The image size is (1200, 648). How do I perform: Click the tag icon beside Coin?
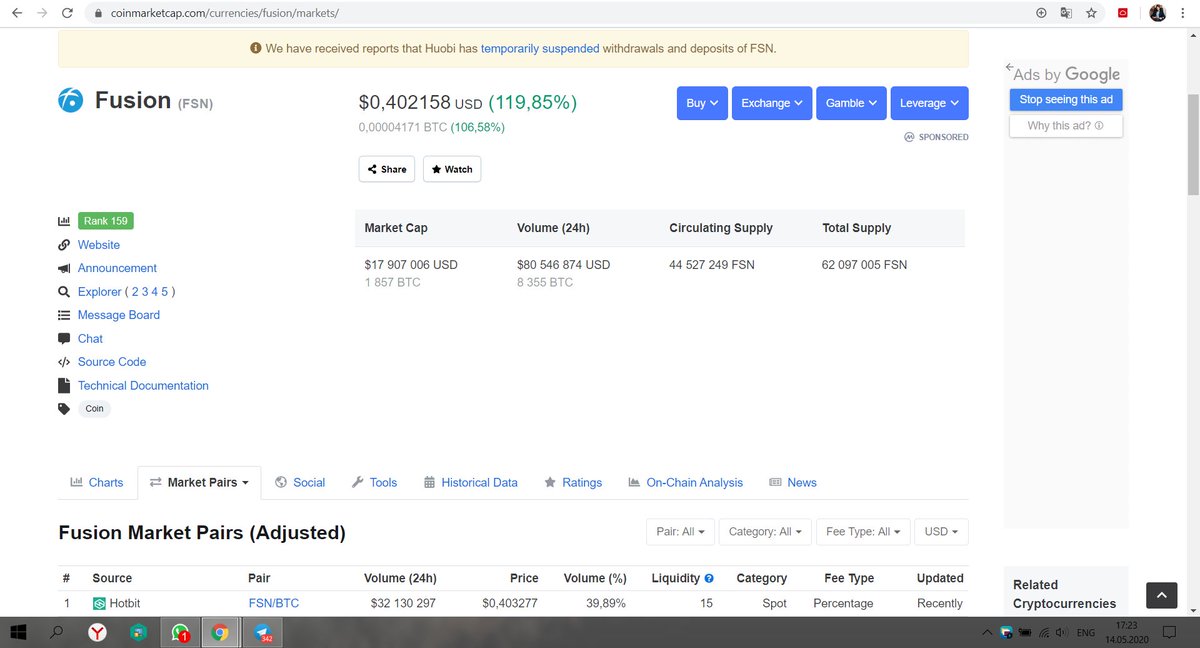tap(64, 409)
